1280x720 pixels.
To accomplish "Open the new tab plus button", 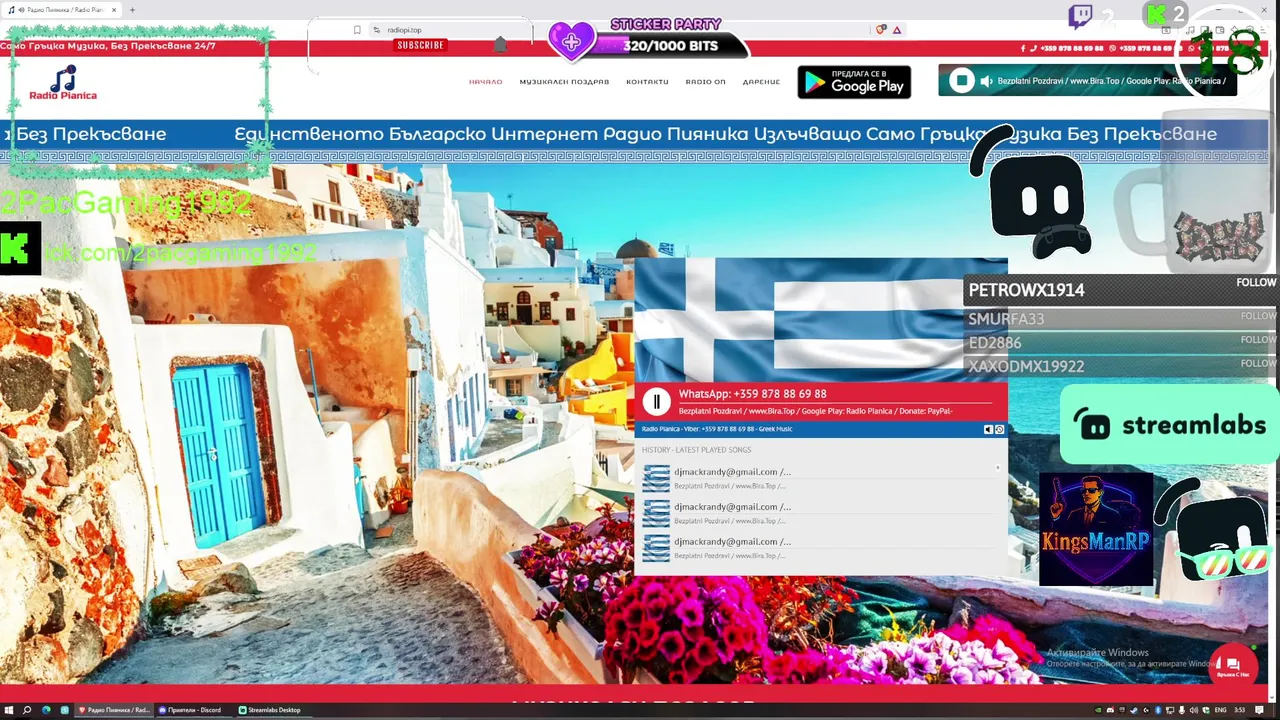I will tap(132, 10).
